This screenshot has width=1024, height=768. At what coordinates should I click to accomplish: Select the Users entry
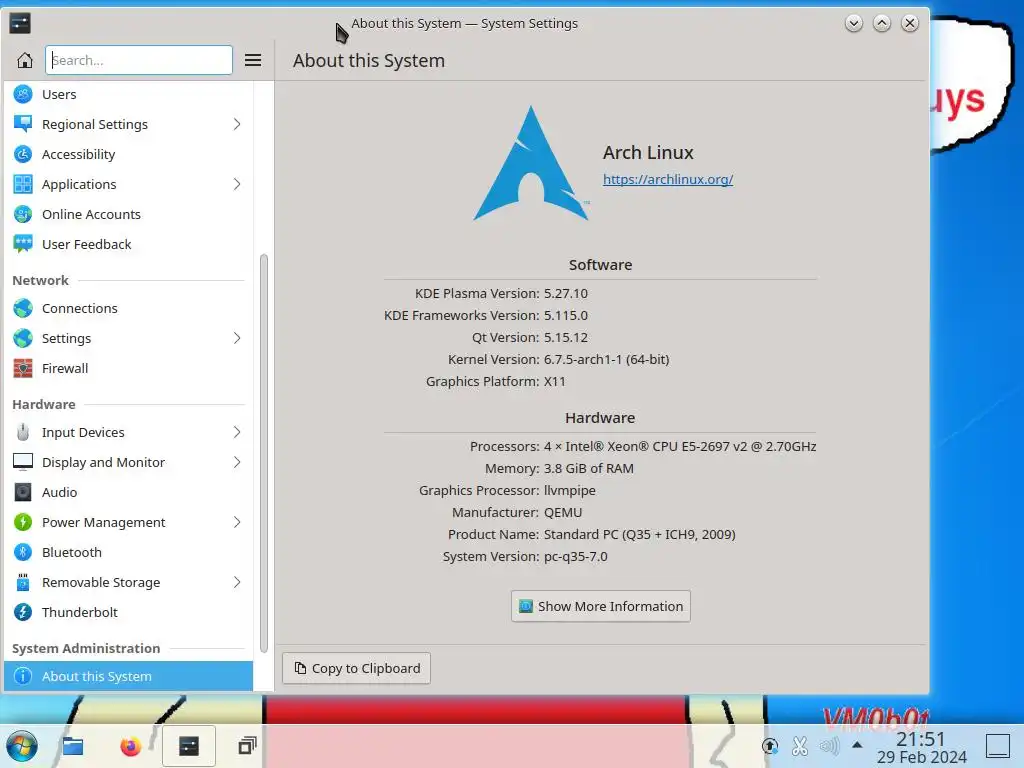129,94
